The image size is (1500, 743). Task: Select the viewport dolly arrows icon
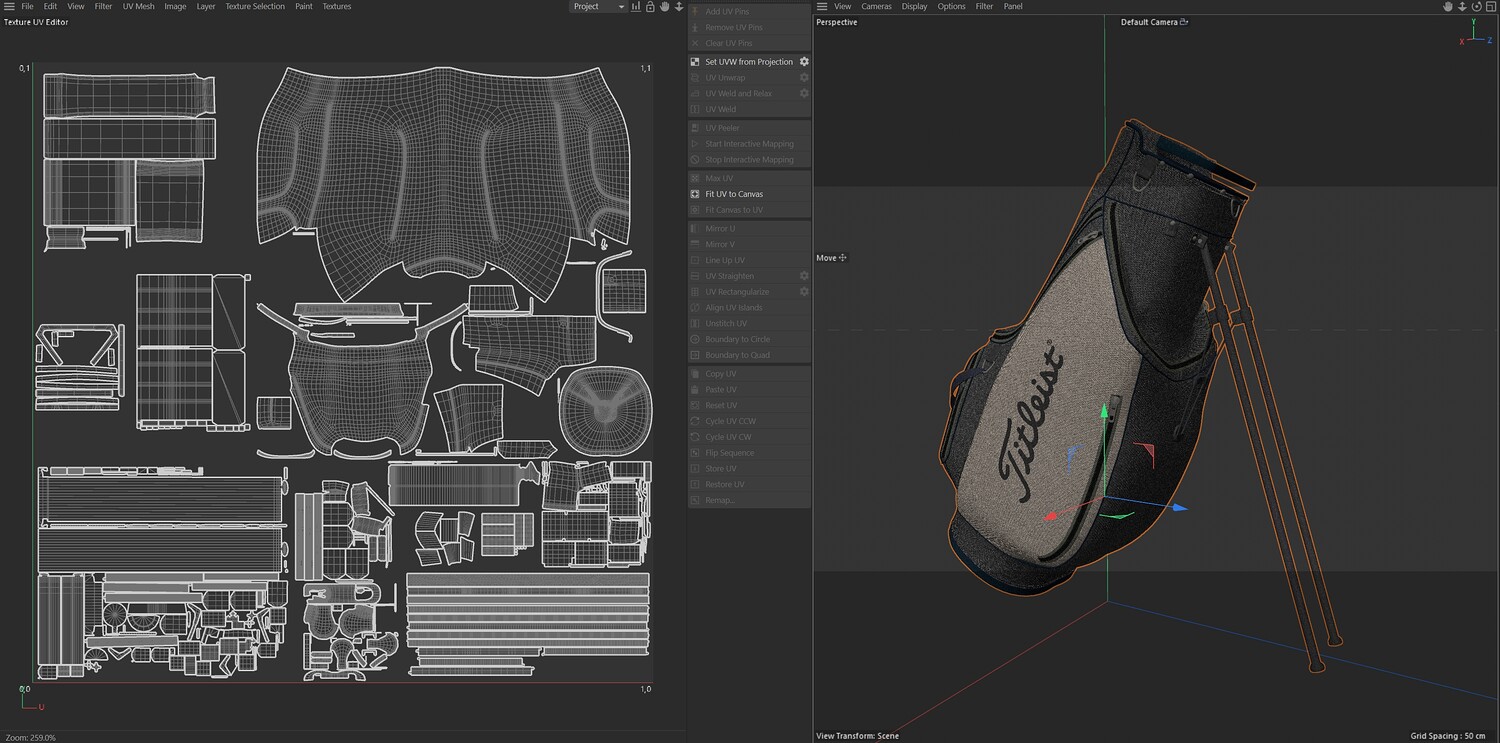click(1462, 6)
